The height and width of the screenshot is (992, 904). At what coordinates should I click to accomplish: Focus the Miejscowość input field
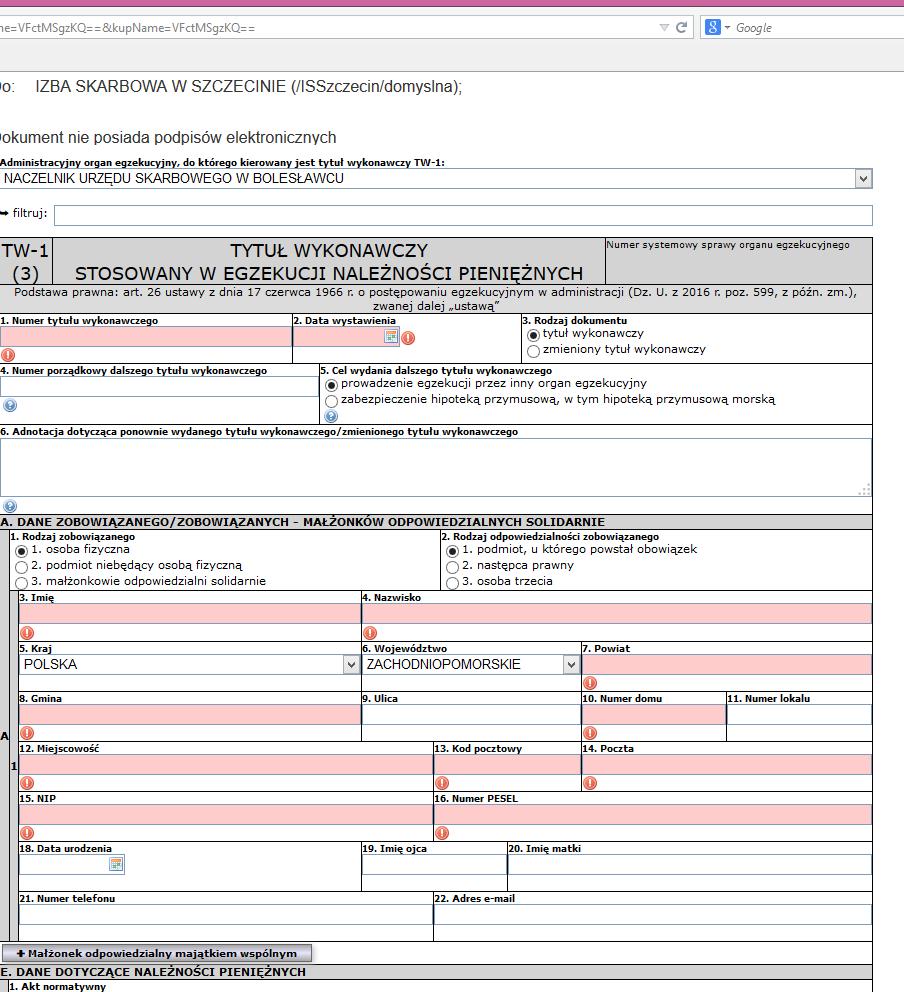tap(226, 764)
